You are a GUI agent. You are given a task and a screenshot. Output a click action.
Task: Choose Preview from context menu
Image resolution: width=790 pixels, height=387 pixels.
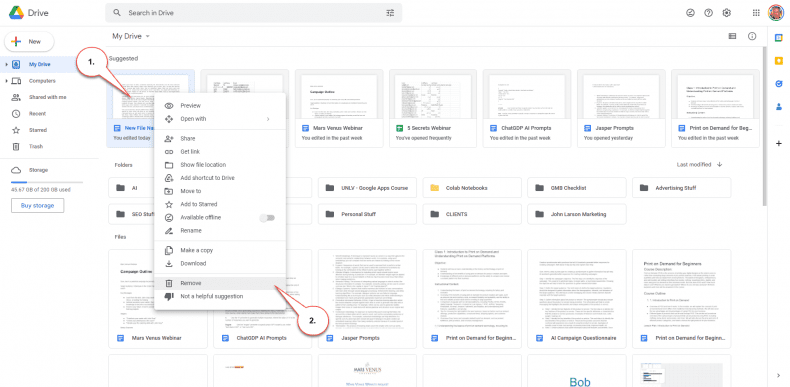[x=220, y=106]
